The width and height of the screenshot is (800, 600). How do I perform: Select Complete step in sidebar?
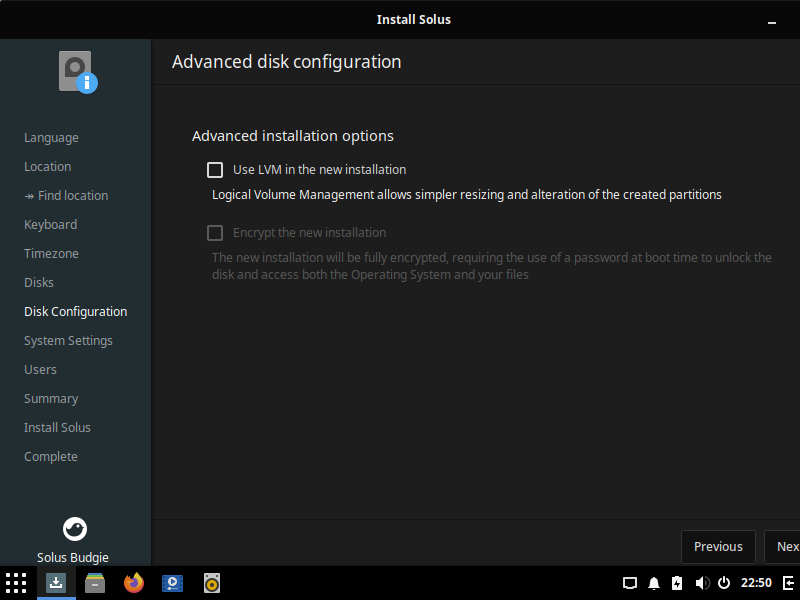[51, 457]
